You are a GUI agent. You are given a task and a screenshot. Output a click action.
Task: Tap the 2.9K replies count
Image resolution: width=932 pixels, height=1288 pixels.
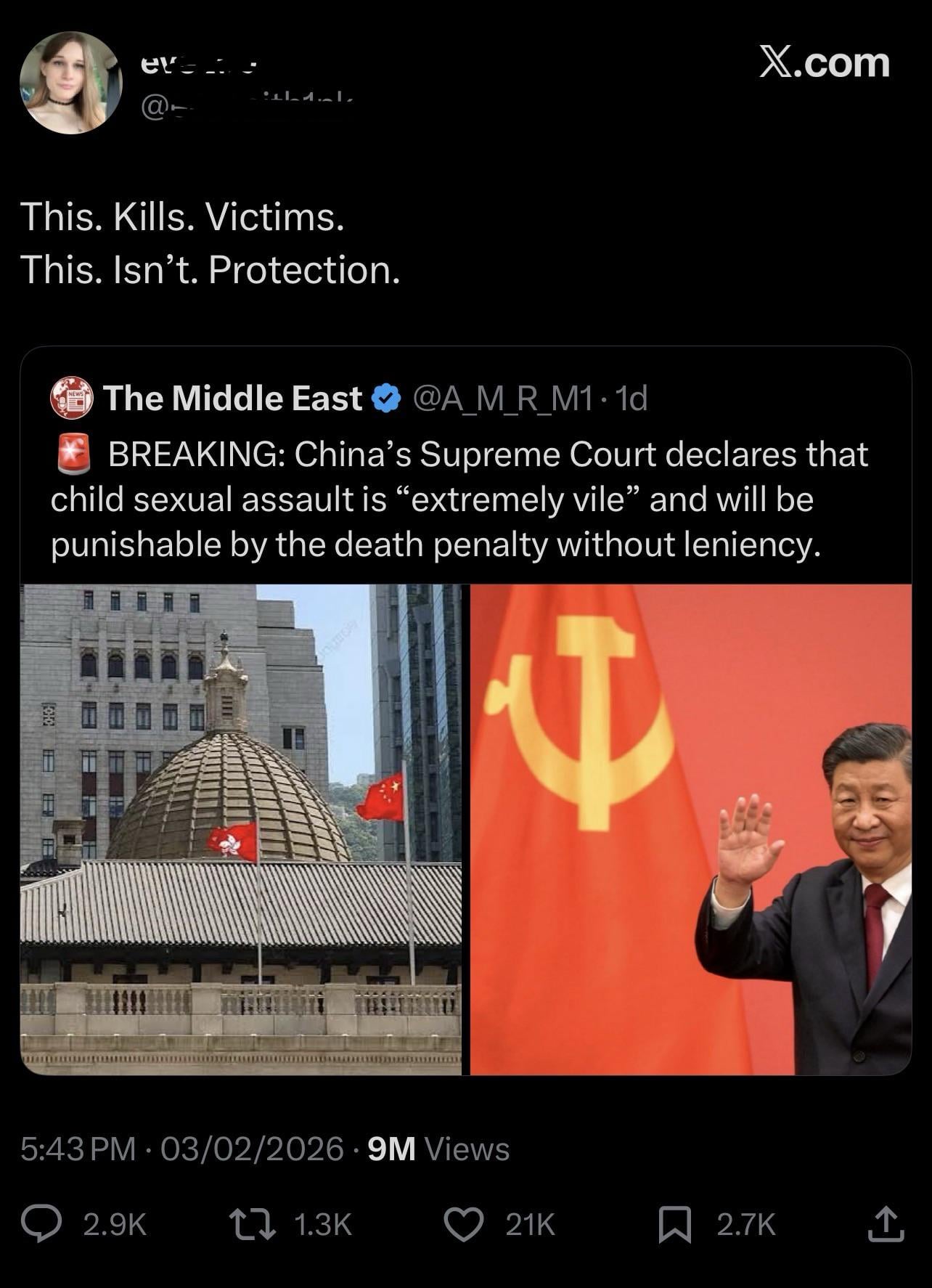pos(115,1225)
